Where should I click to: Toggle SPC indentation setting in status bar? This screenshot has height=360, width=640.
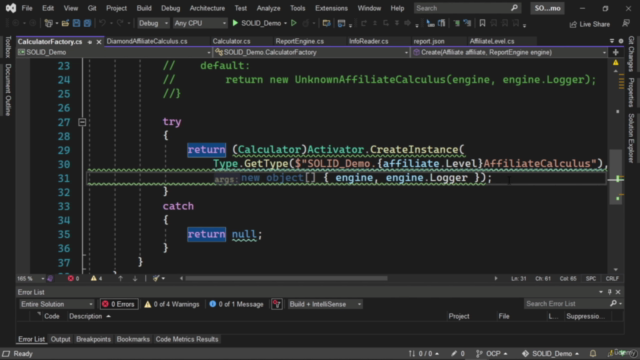point(591,278)
